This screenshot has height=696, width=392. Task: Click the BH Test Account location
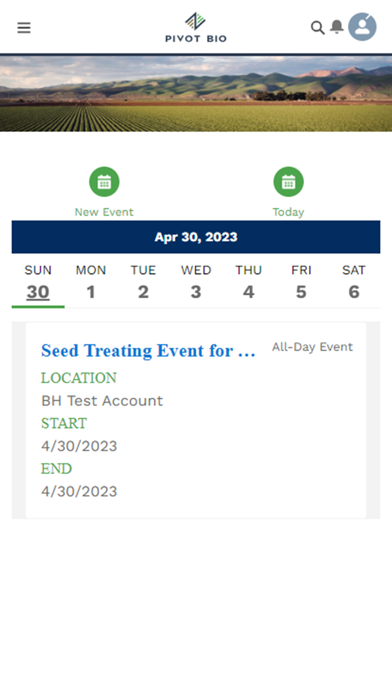(102, 401)
